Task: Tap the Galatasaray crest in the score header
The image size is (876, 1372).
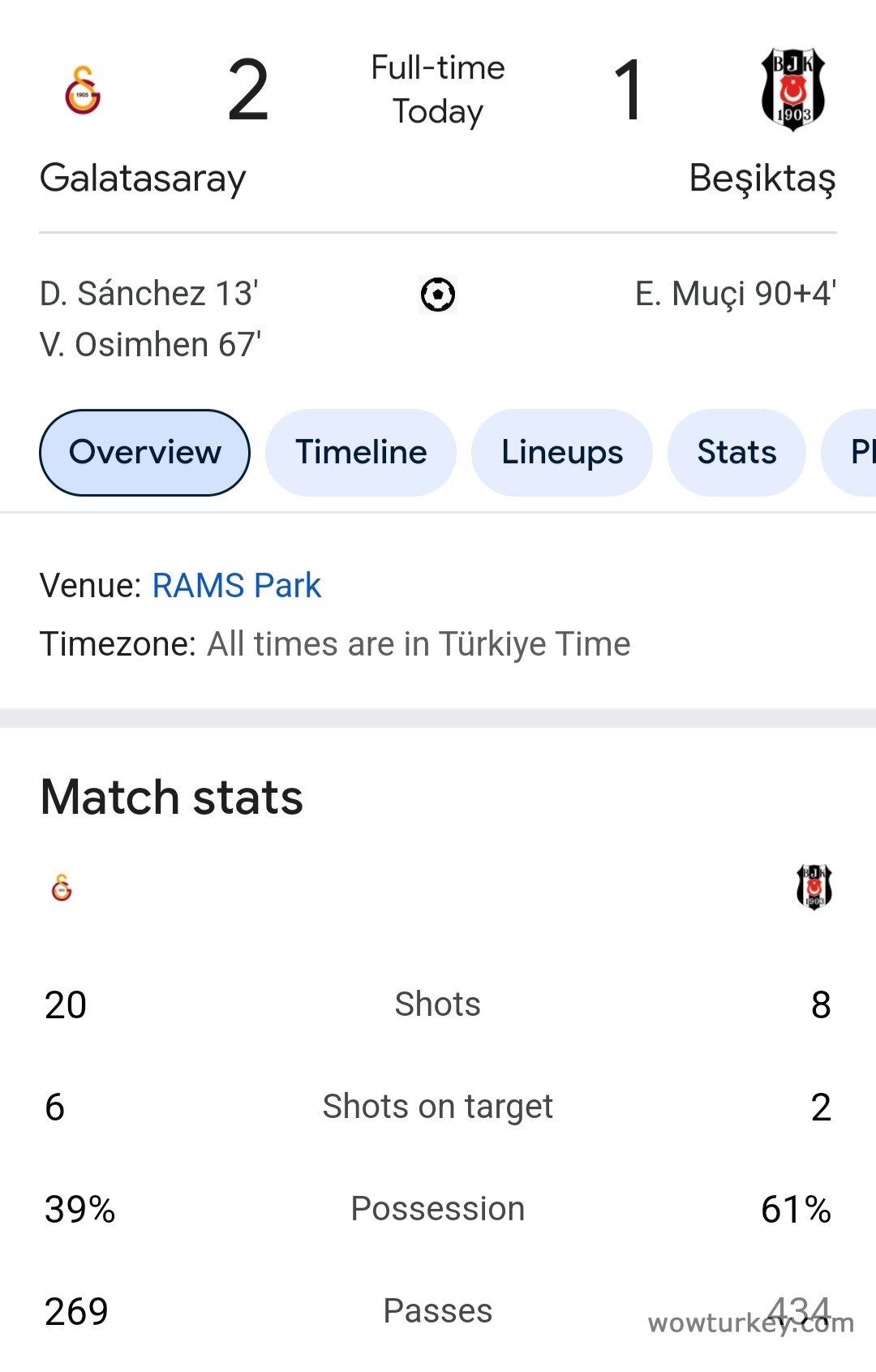Action: (x=83, y=90)
